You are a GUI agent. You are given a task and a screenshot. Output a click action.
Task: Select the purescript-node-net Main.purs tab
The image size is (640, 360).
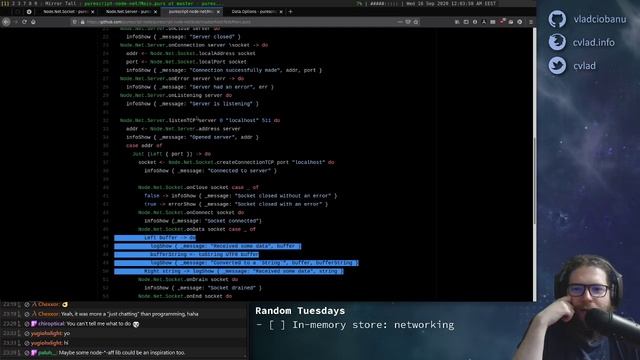[191, 12]
